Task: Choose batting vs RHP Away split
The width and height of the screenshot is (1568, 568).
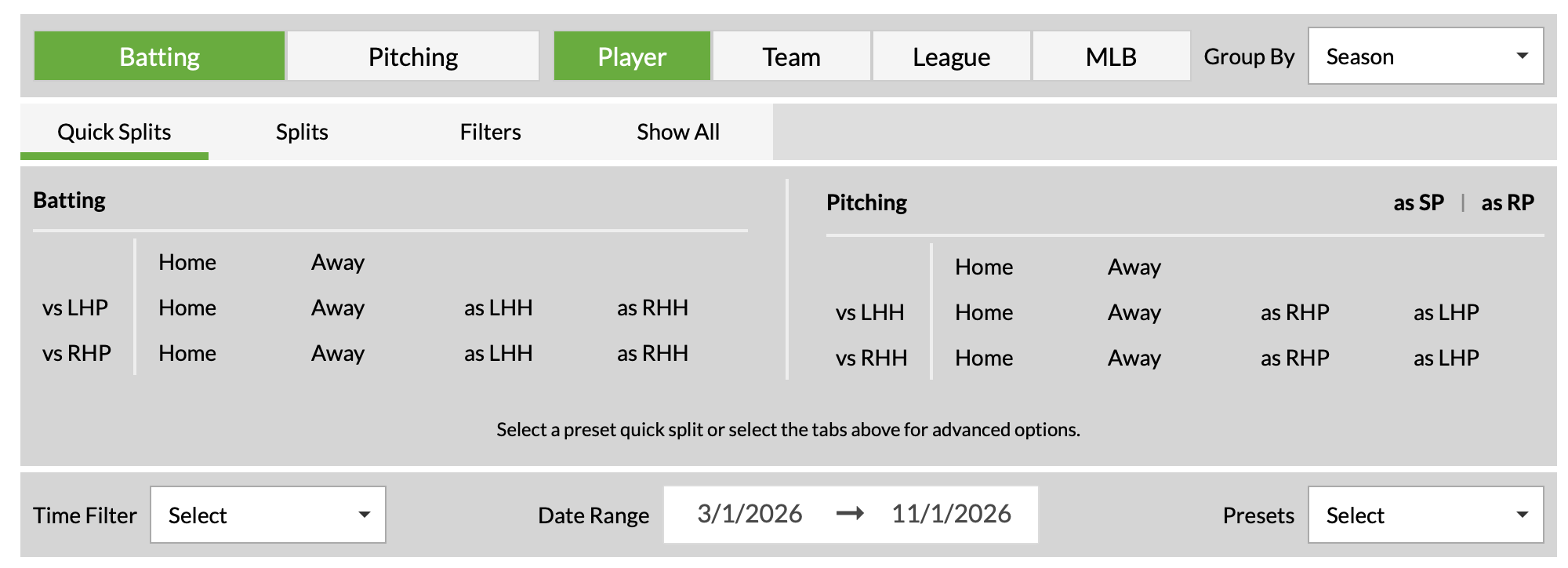Action: [338, 353]
